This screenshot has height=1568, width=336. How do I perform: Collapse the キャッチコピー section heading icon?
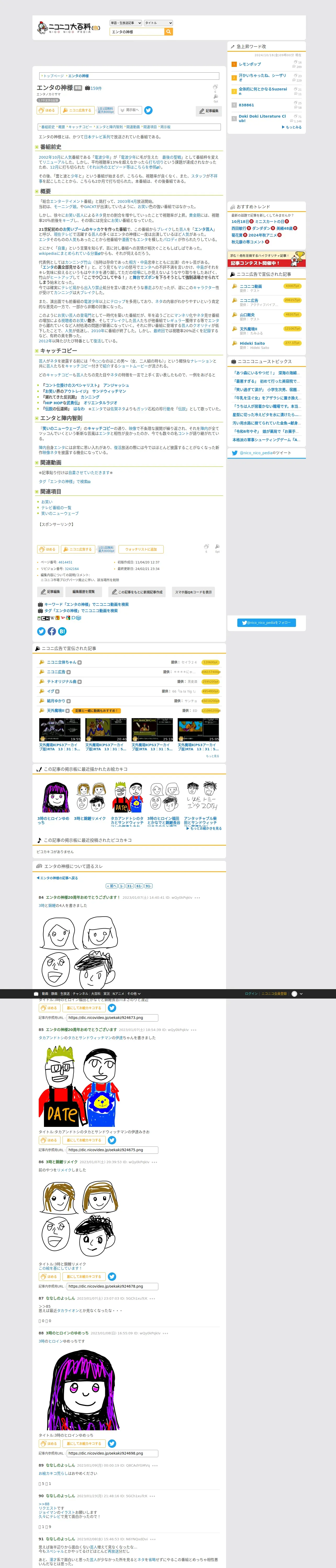tap(37, 351)
